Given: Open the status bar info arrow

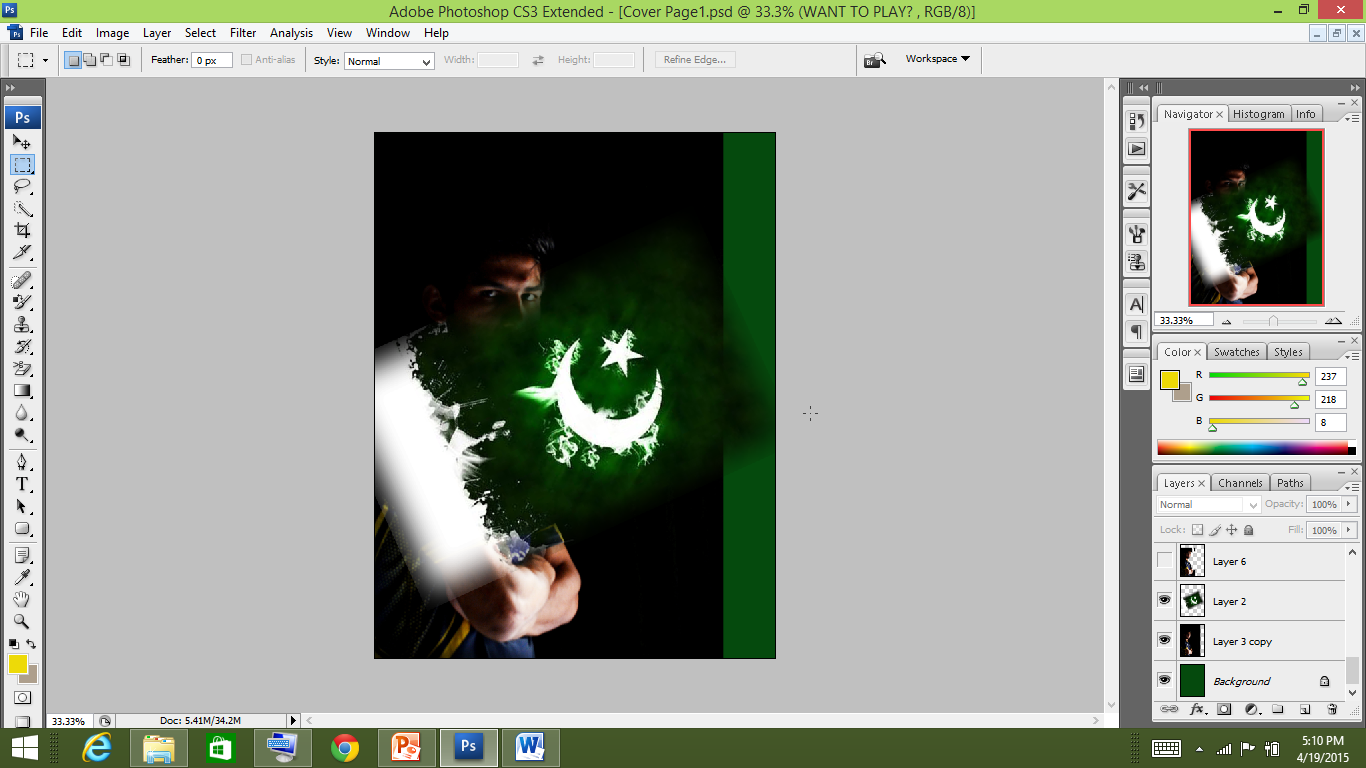Looking at the screenshot, I should pos(293,720).
